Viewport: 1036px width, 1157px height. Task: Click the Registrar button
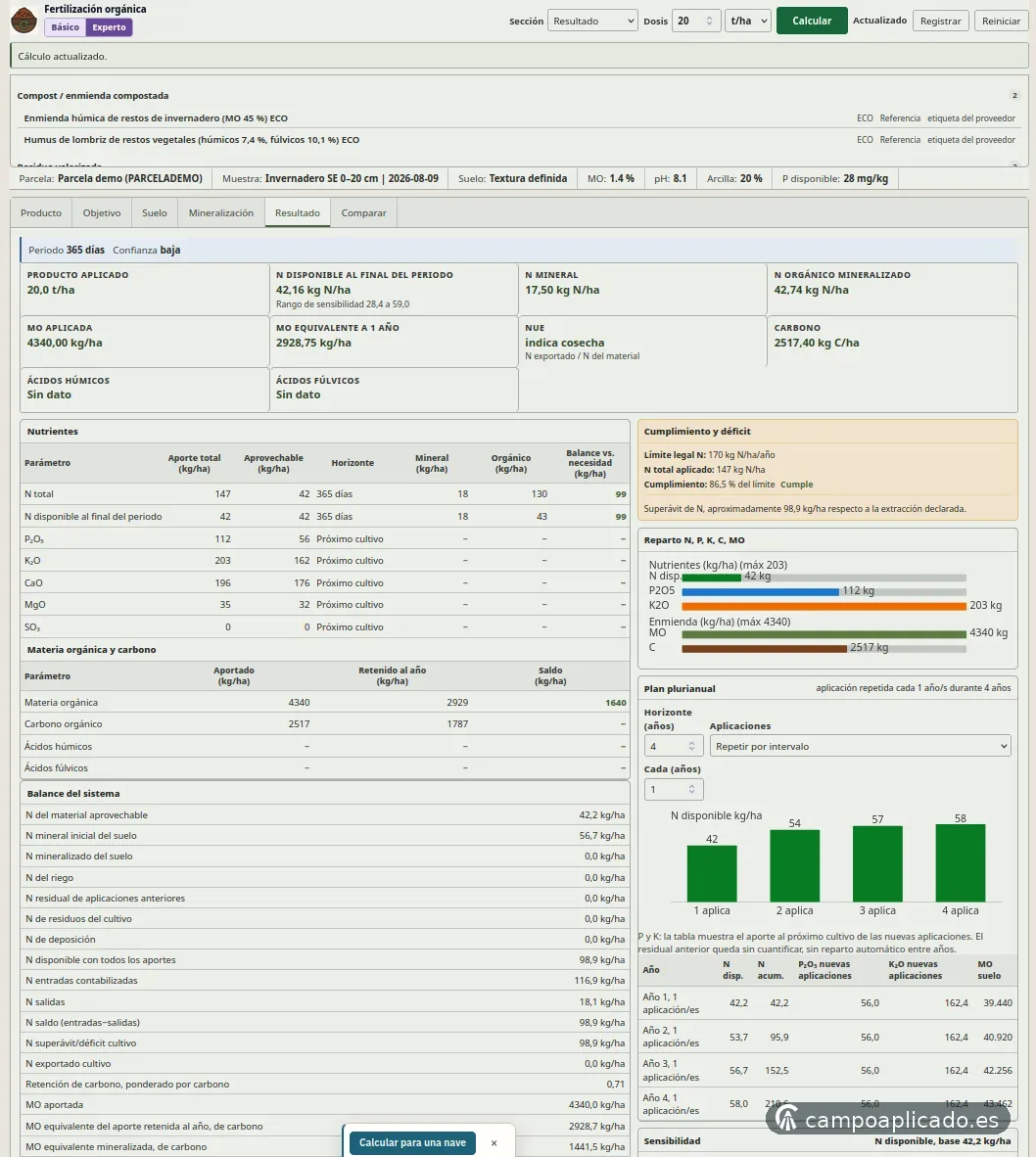click(x=941, y=21)
